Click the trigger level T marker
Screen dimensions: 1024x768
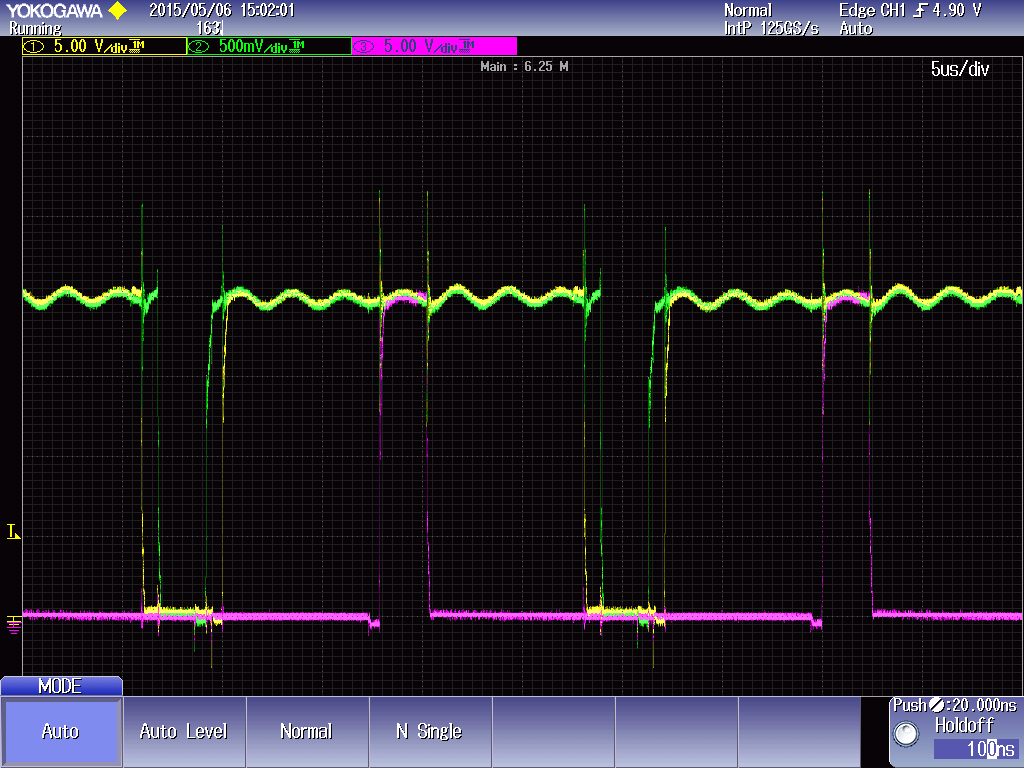13,532
